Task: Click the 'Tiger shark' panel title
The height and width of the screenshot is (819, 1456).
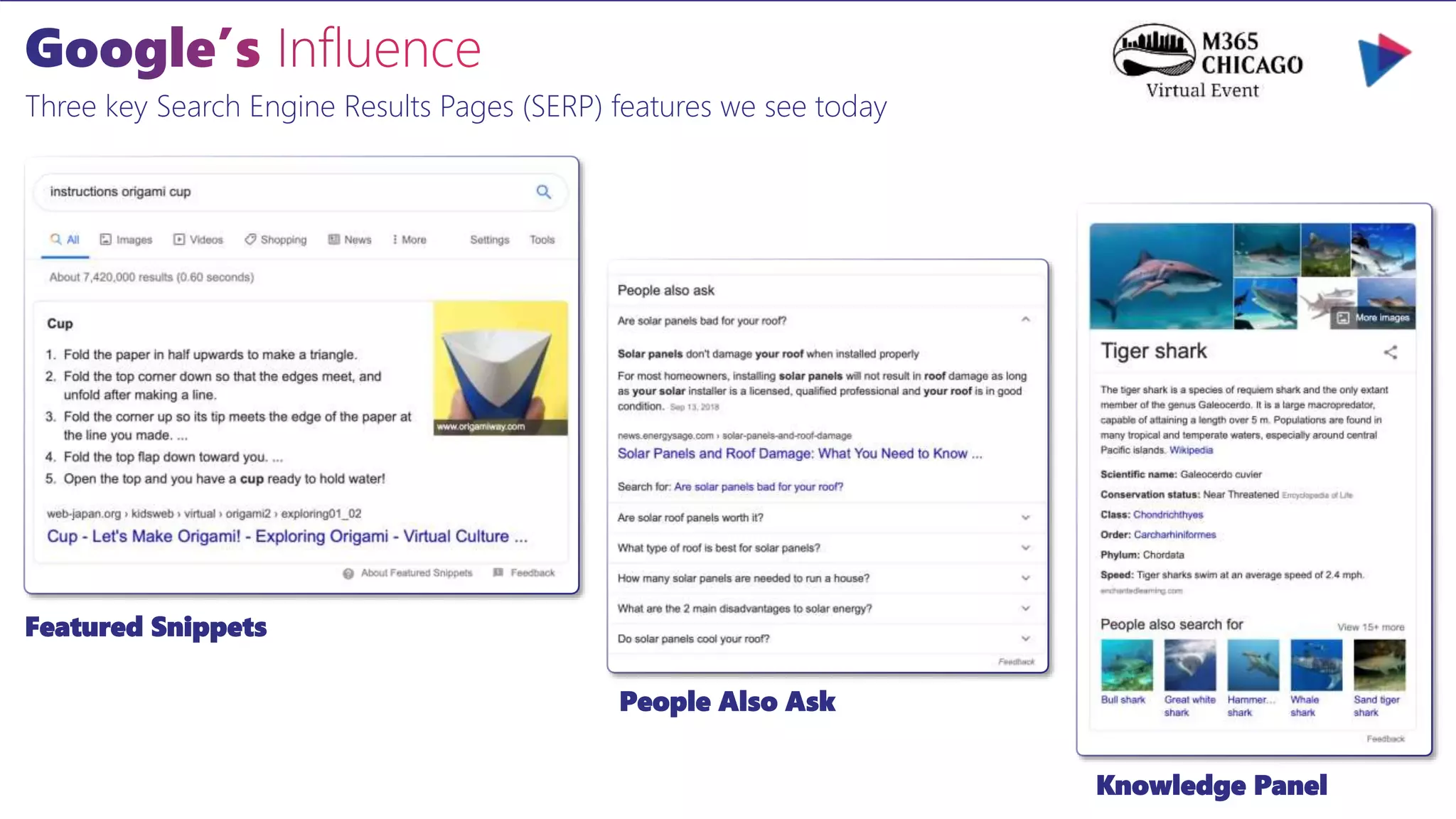Action: click(1154, 351)
